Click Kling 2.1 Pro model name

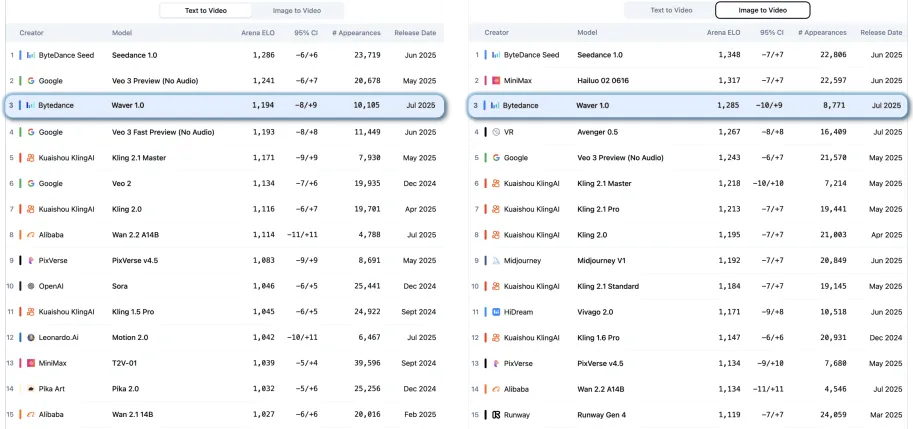click(598, 209)
